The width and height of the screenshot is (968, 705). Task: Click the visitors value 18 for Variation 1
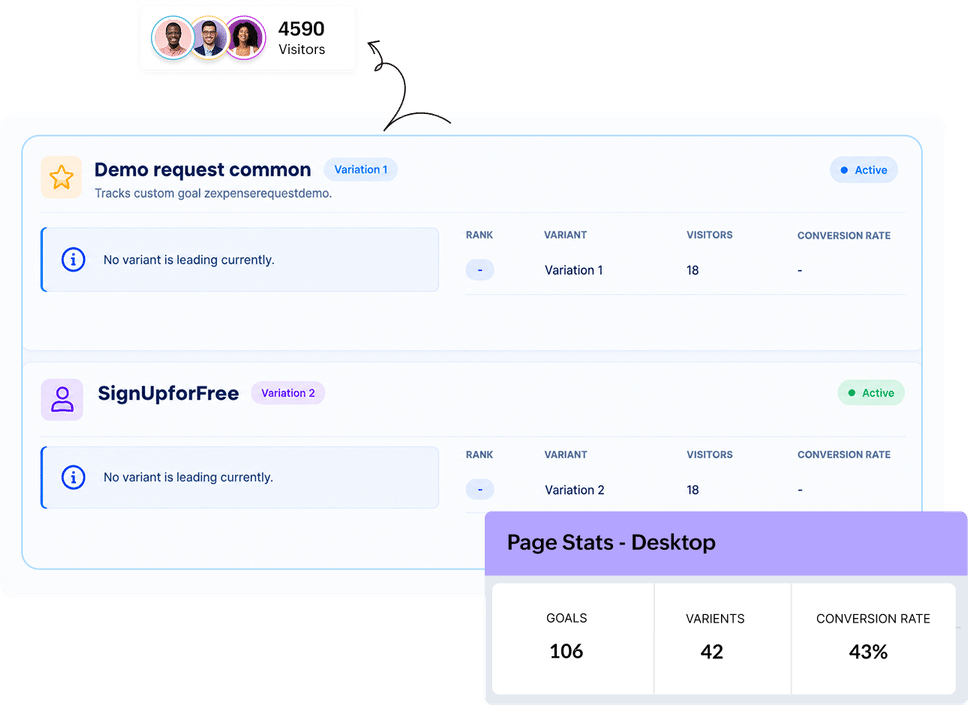click(693, 270)
